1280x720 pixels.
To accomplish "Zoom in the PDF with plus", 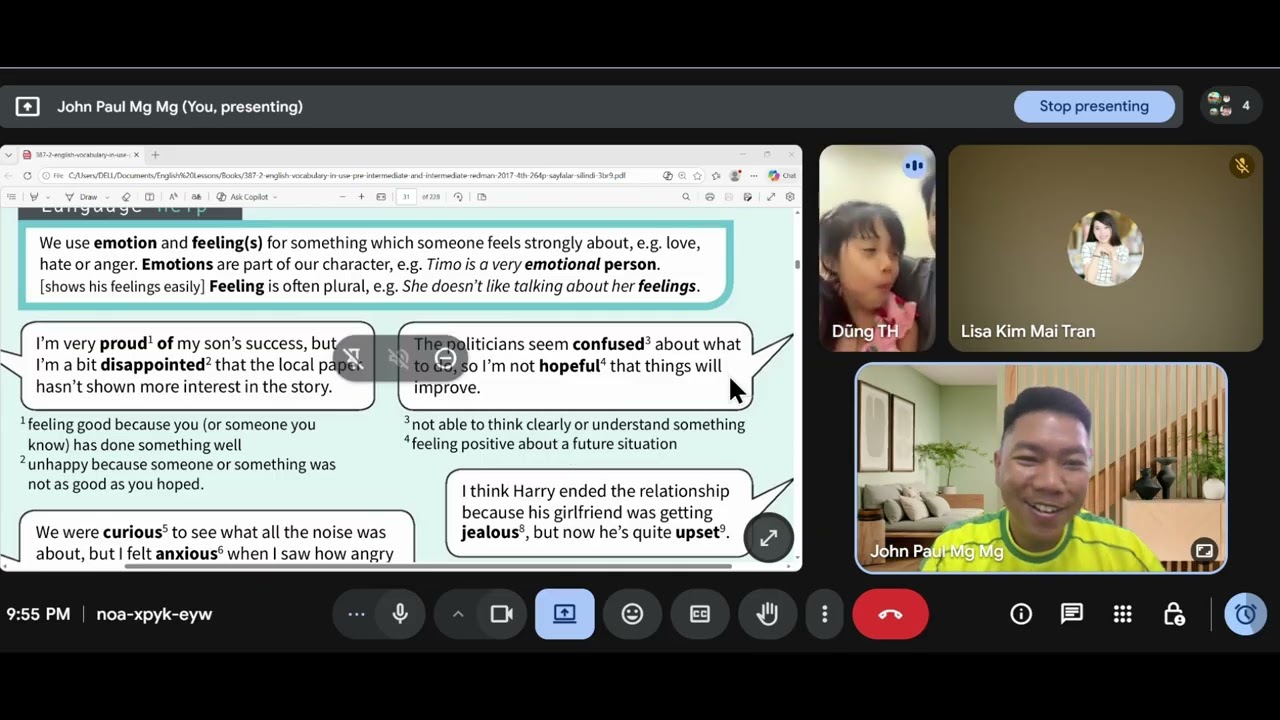I will pyautogui.click(x=361, y=197).
